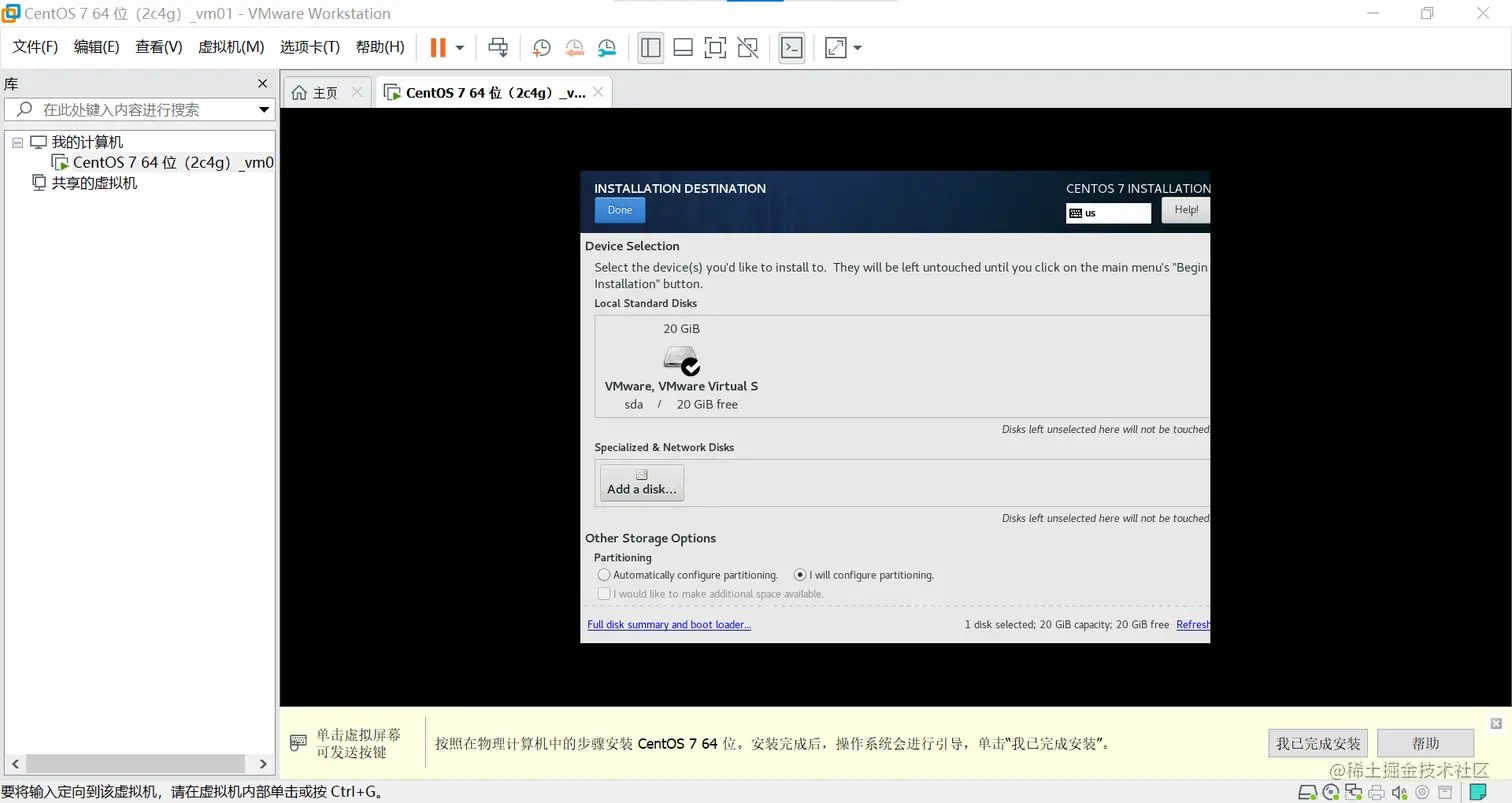This screenshot has width=1512, height=803.
Task: Click the USB camera device status icon
Action: 1422,793
